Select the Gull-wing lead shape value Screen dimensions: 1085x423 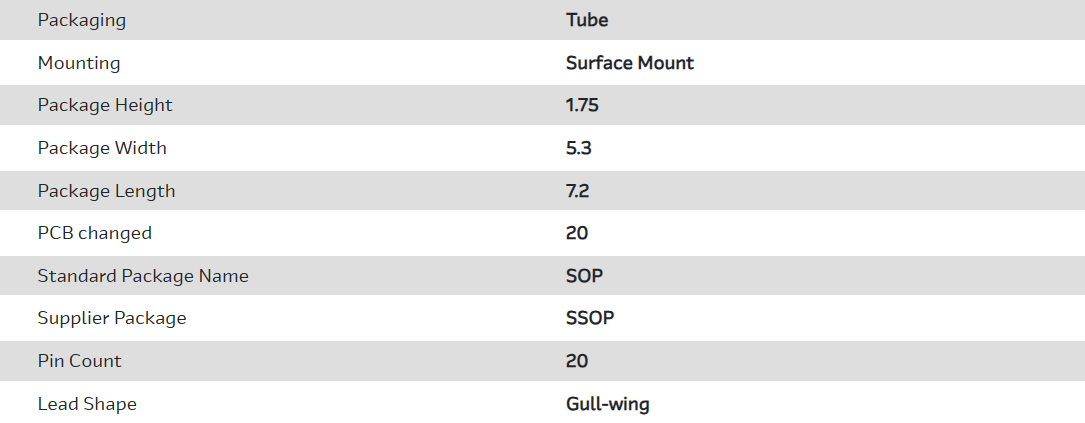click(608, 404)
